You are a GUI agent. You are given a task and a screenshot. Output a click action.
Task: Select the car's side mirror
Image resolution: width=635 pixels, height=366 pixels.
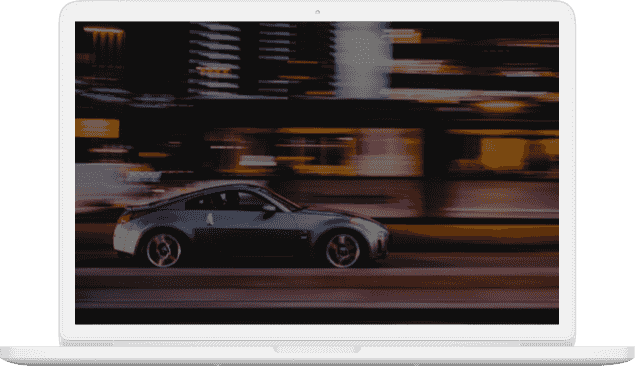269,209
